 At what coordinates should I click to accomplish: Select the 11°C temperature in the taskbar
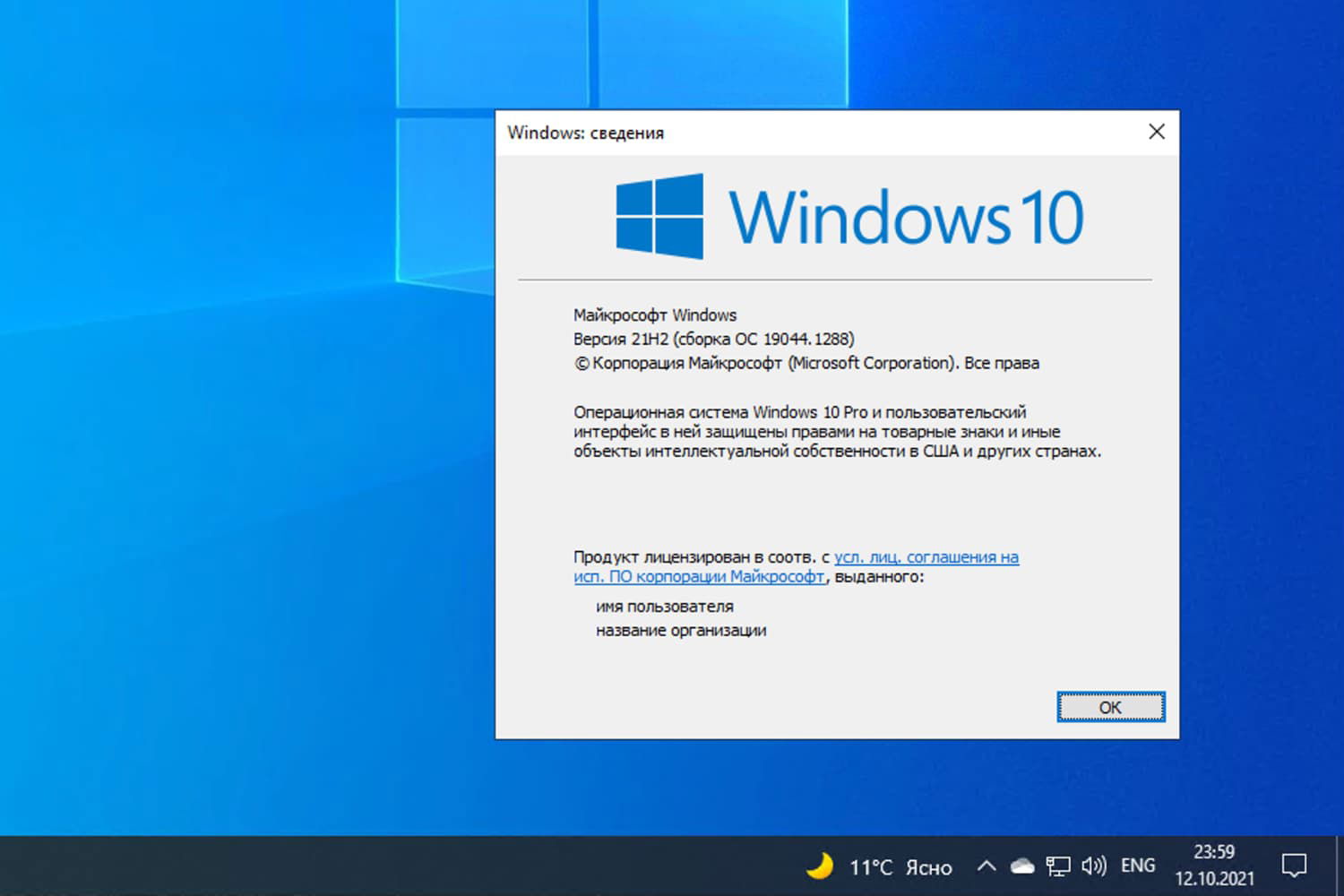[872, 866]
